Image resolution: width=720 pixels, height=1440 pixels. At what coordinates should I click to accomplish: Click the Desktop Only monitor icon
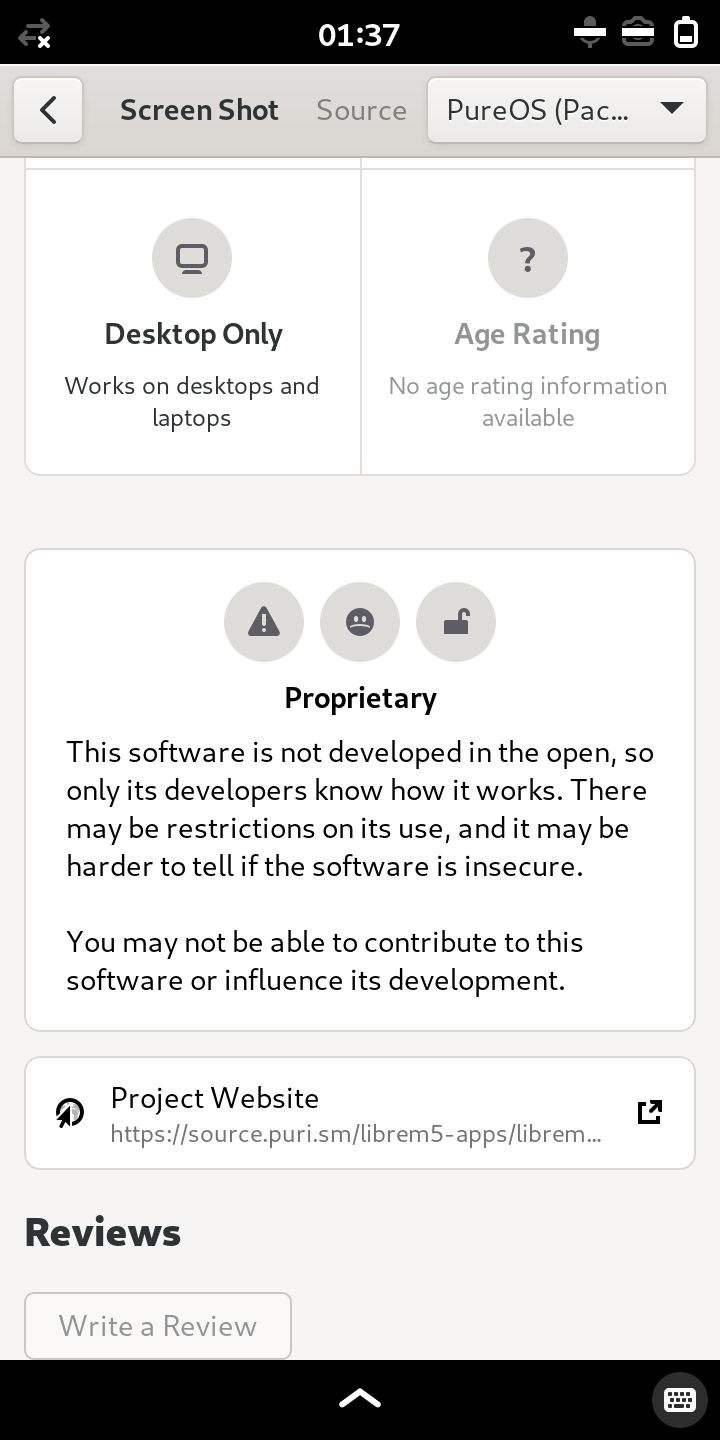(x=192, y=259)
